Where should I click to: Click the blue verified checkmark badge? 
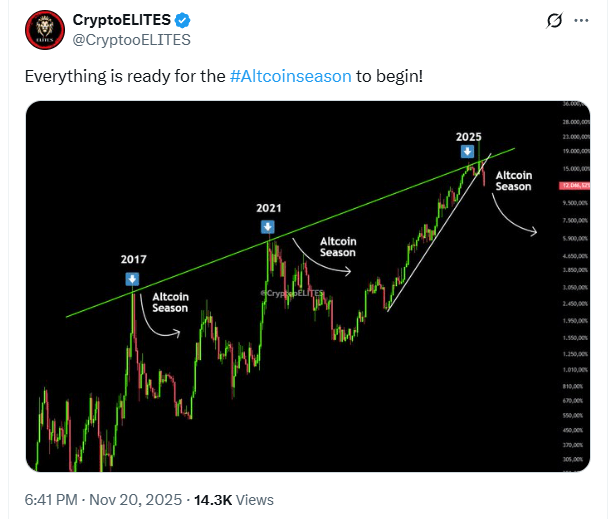(184, 20)
